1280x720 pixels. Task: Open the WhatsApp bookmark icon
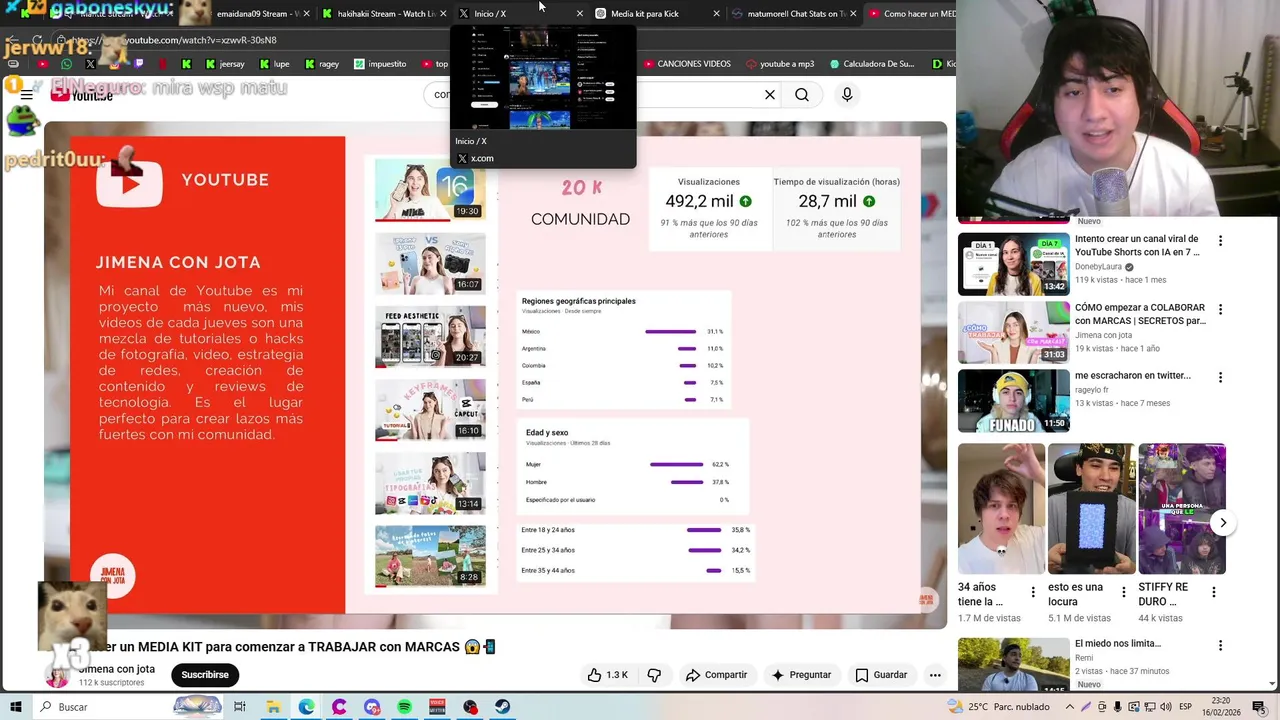click(x=66, y=64)
